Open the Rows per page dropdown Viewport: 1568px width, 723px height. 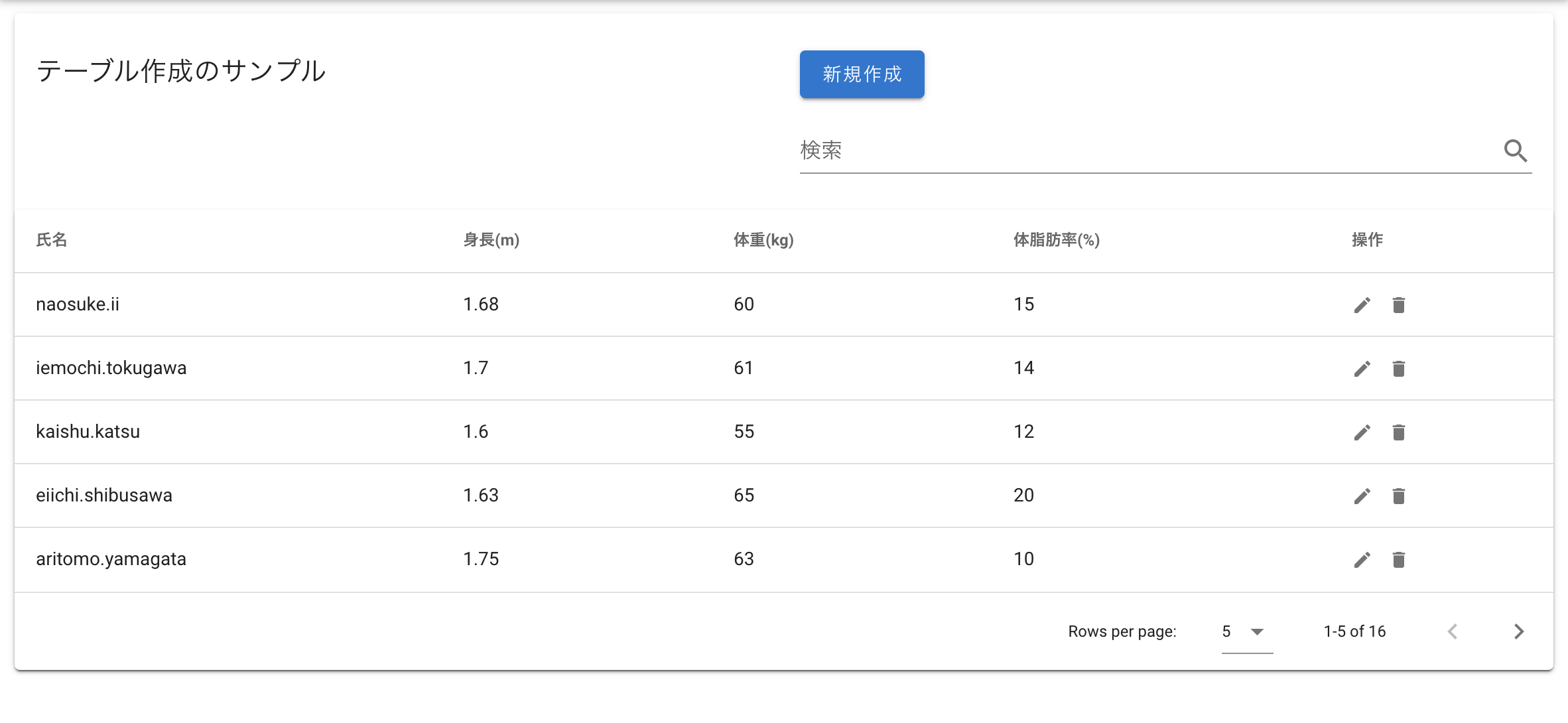pos(1247,631)
